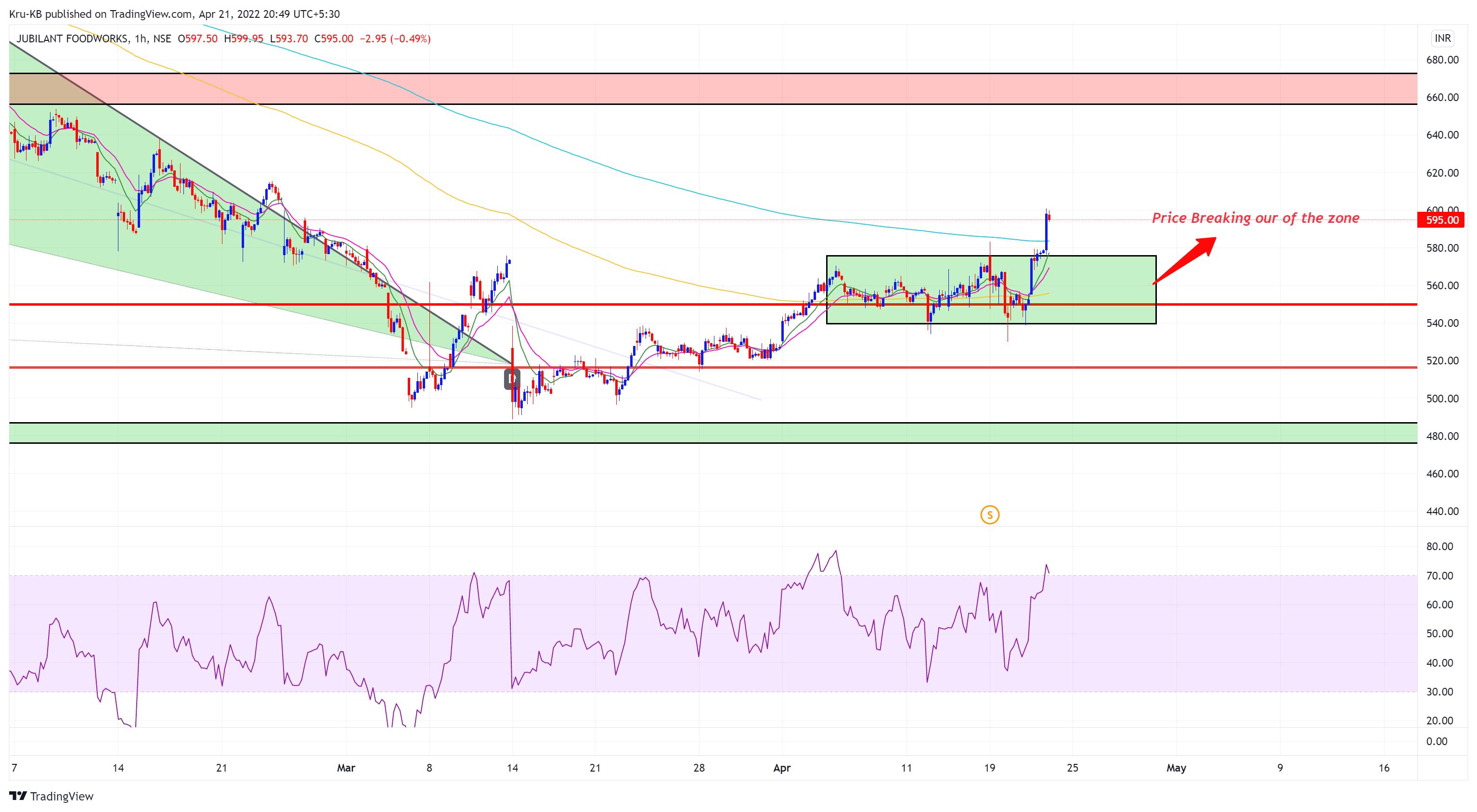Click the RSI 20.00 scale label
The height and width of the screenshot is (812, 1477).
coord(1440,721)
